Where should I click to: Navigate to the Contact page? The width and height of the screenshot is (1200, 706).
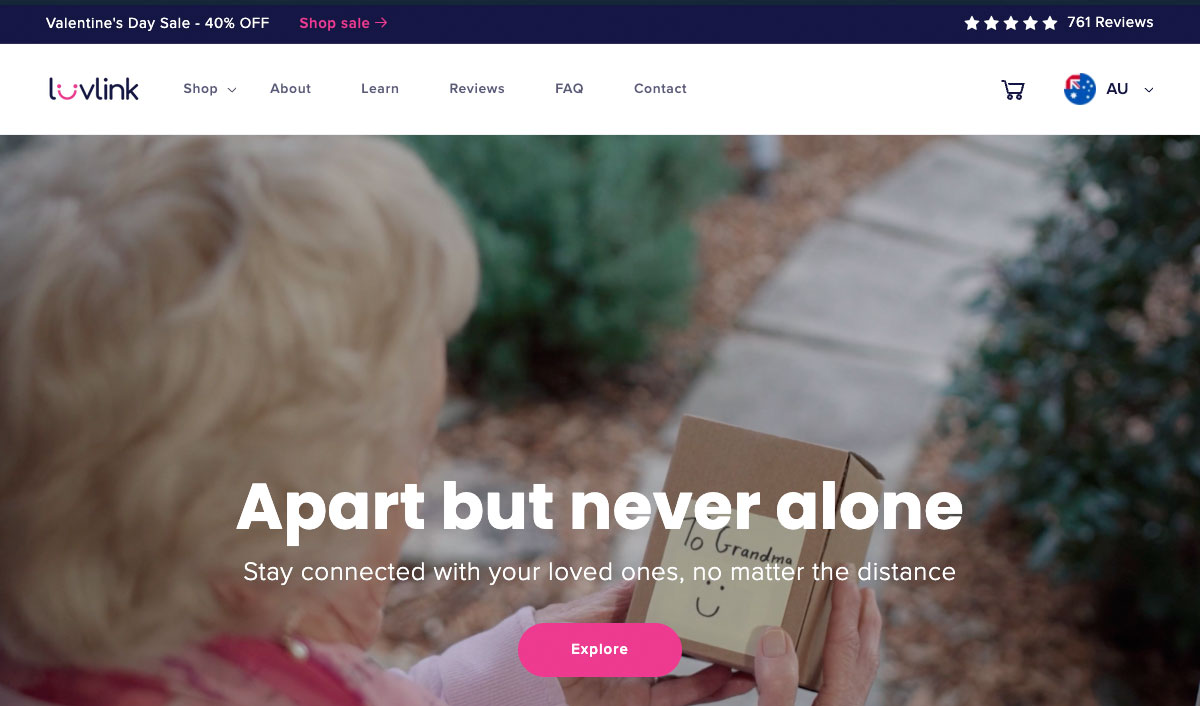660,89
